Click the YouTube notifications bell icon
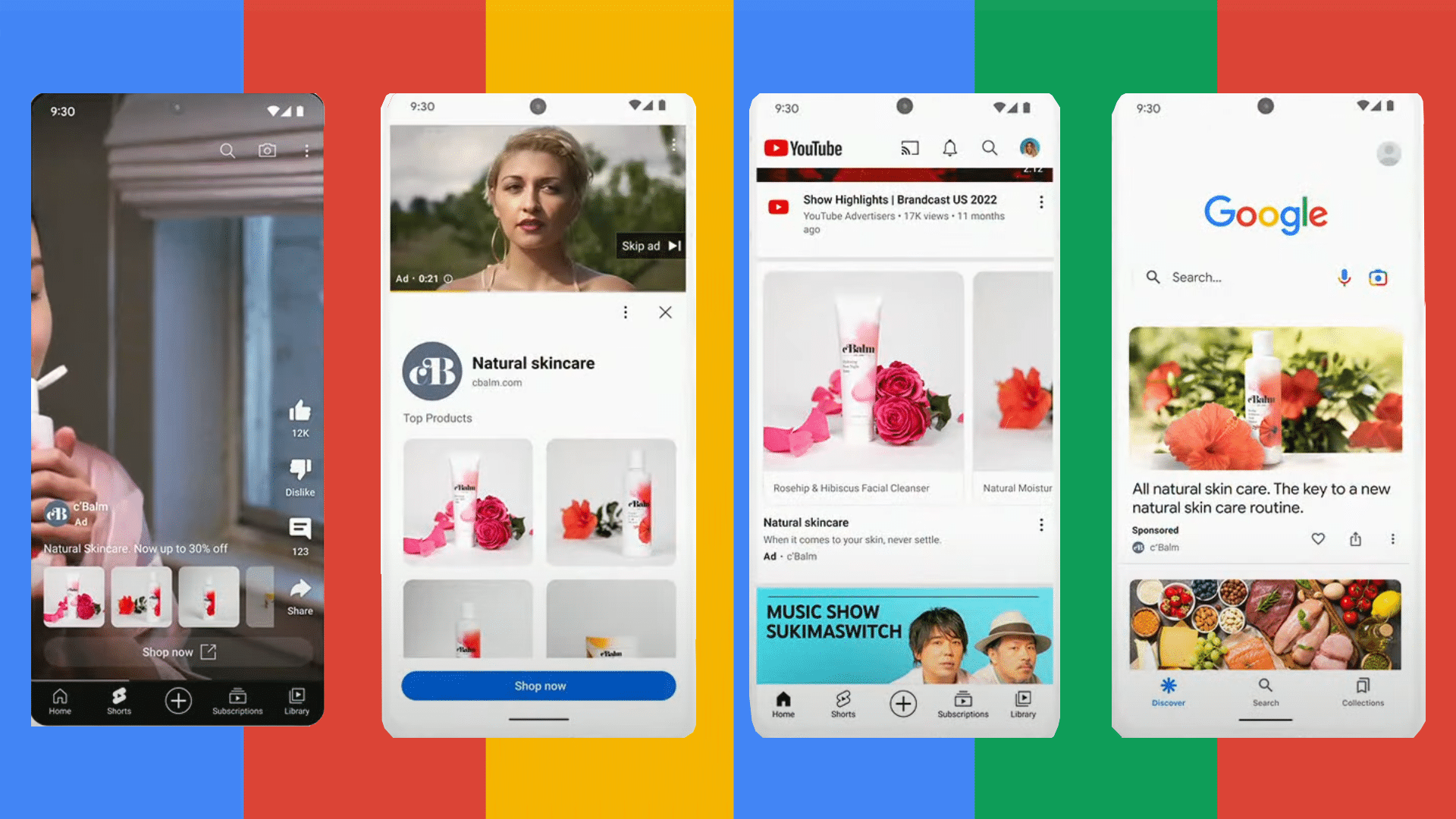This screenshot has height=819, width=1456. click(x=950, y=148)
